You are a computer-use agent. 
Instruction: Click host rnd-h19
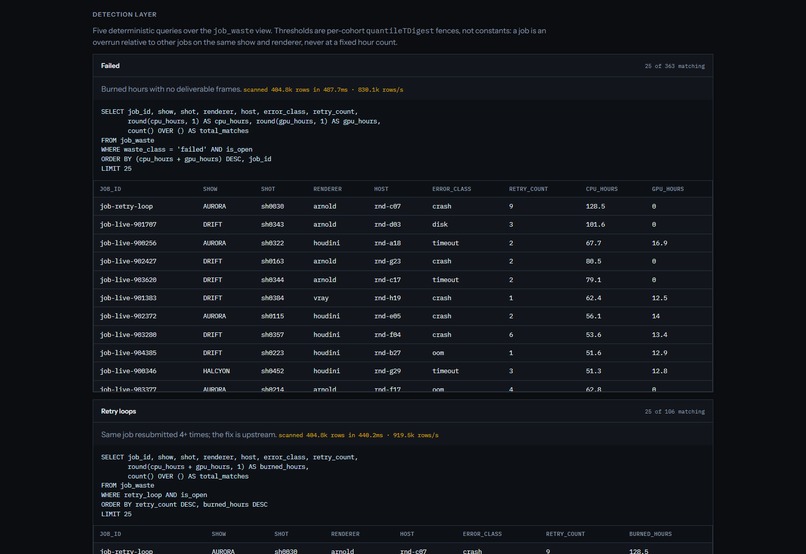pos(387,298)
